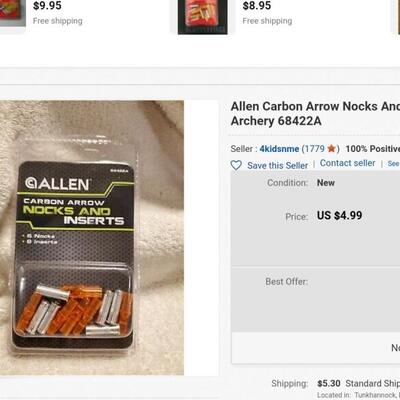Click the US $4.99 price text
The height and width of the screenshot is (400, 400).
(339, 215)
